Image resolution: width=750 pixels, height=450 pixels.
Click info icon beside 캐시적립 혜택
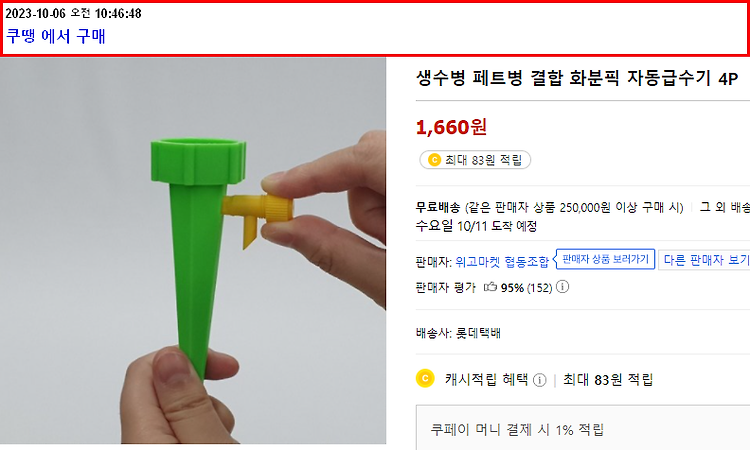(540, 380)
